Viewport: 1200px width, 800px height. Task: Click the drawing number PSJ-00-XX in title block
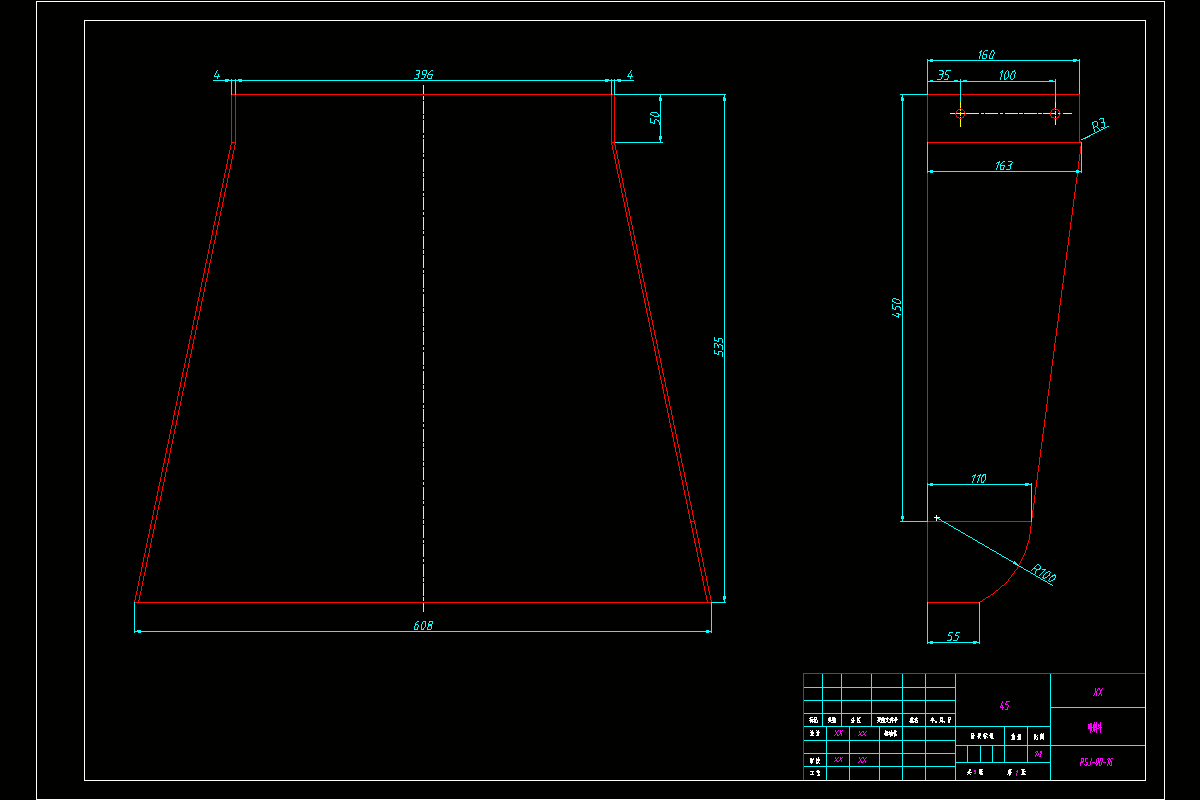pyautogui.click(x=1097, y=762)
